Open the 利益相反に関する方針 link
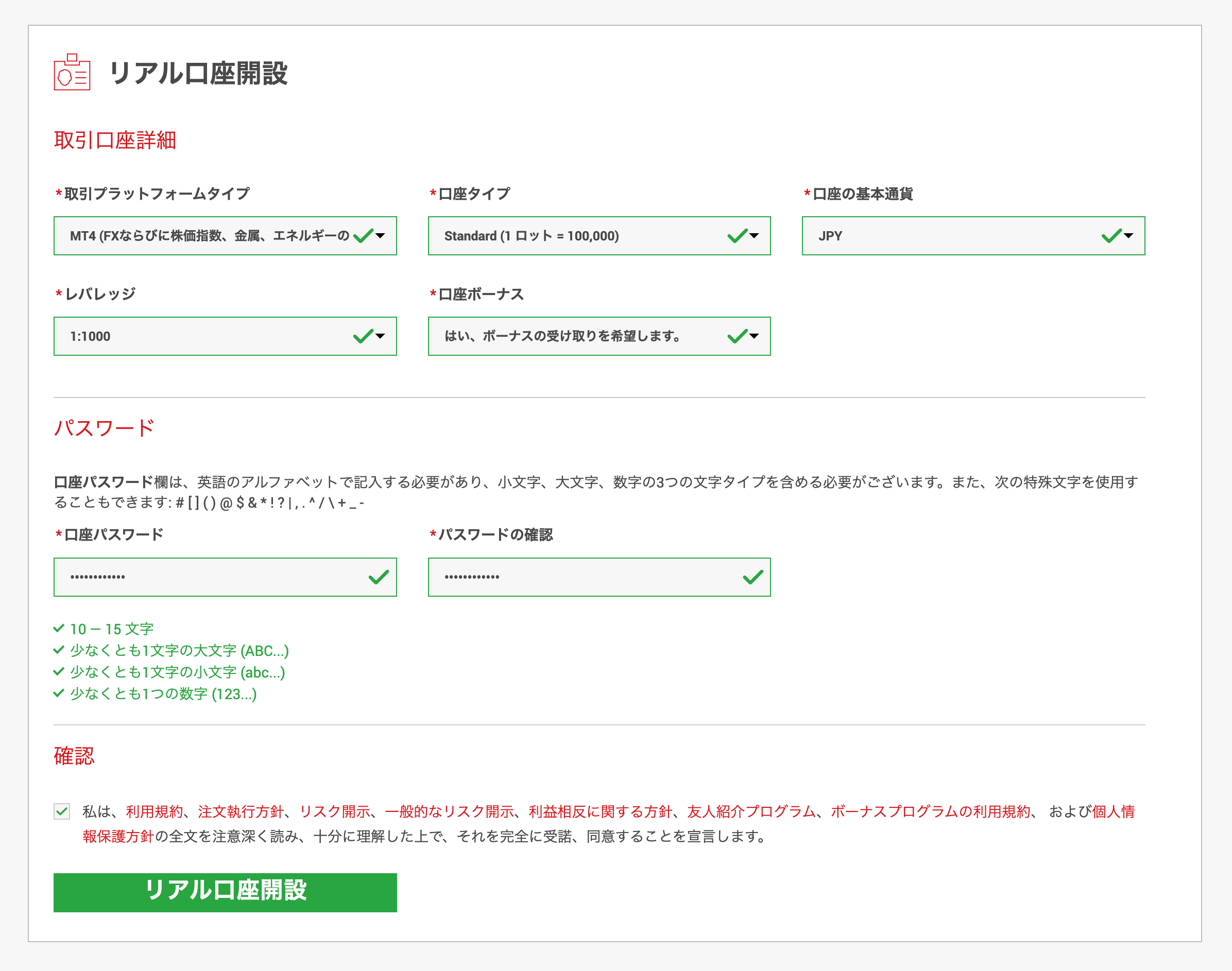1232x971 pixels. coord(600,811)
